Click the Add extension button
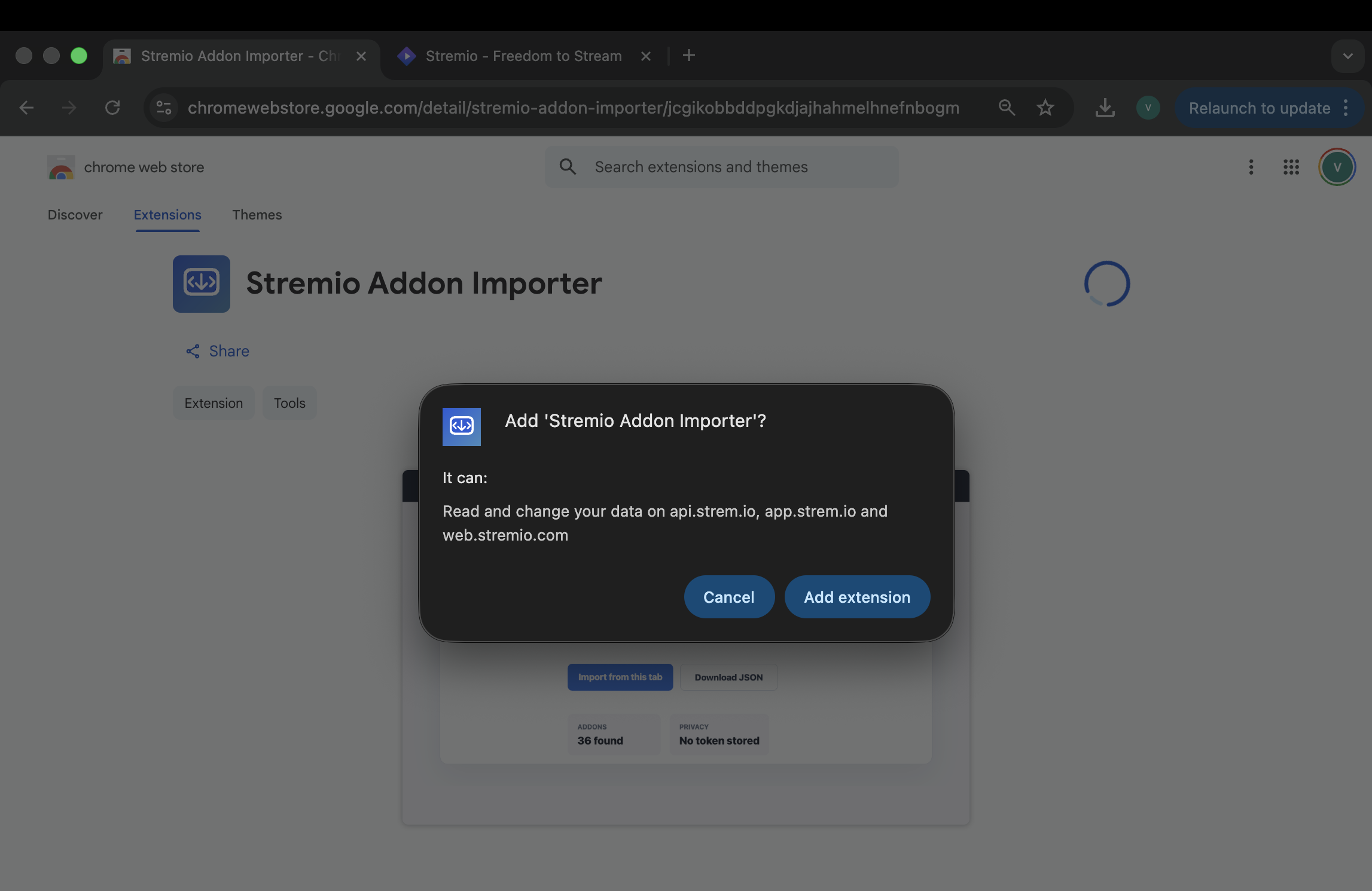The image size is (1372, 891). [857, 597]
